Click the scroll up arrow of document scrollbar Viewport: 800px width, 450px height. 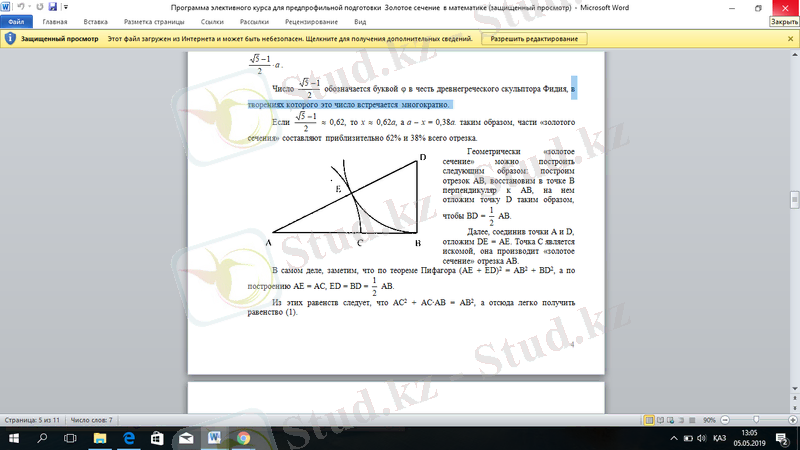[x=794, y=55]
